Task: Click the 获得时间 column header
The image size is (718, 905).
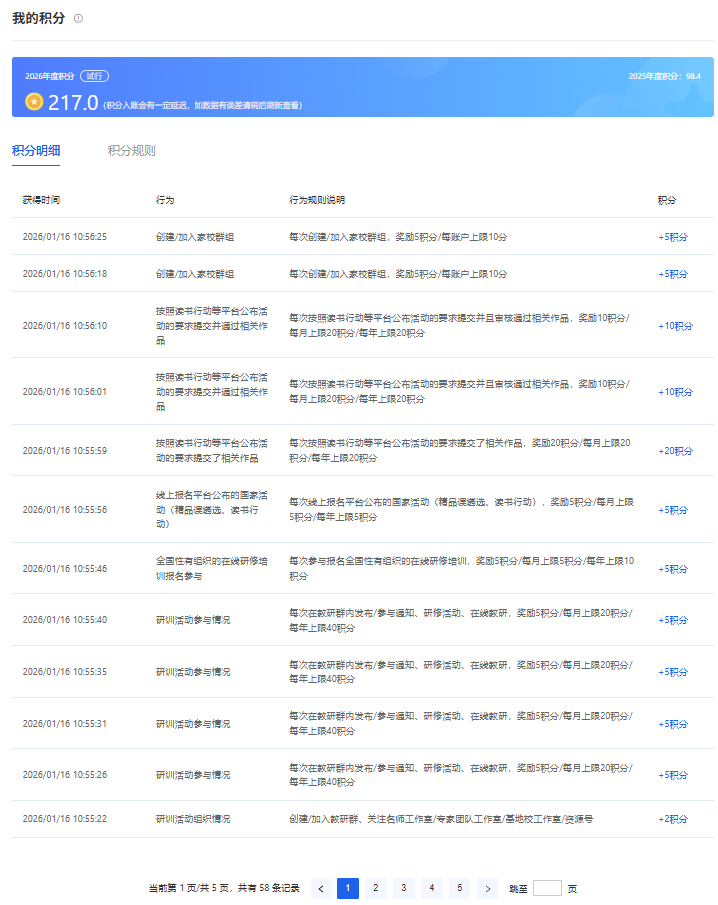Action: pyautogui.click(x=41, y=200)
